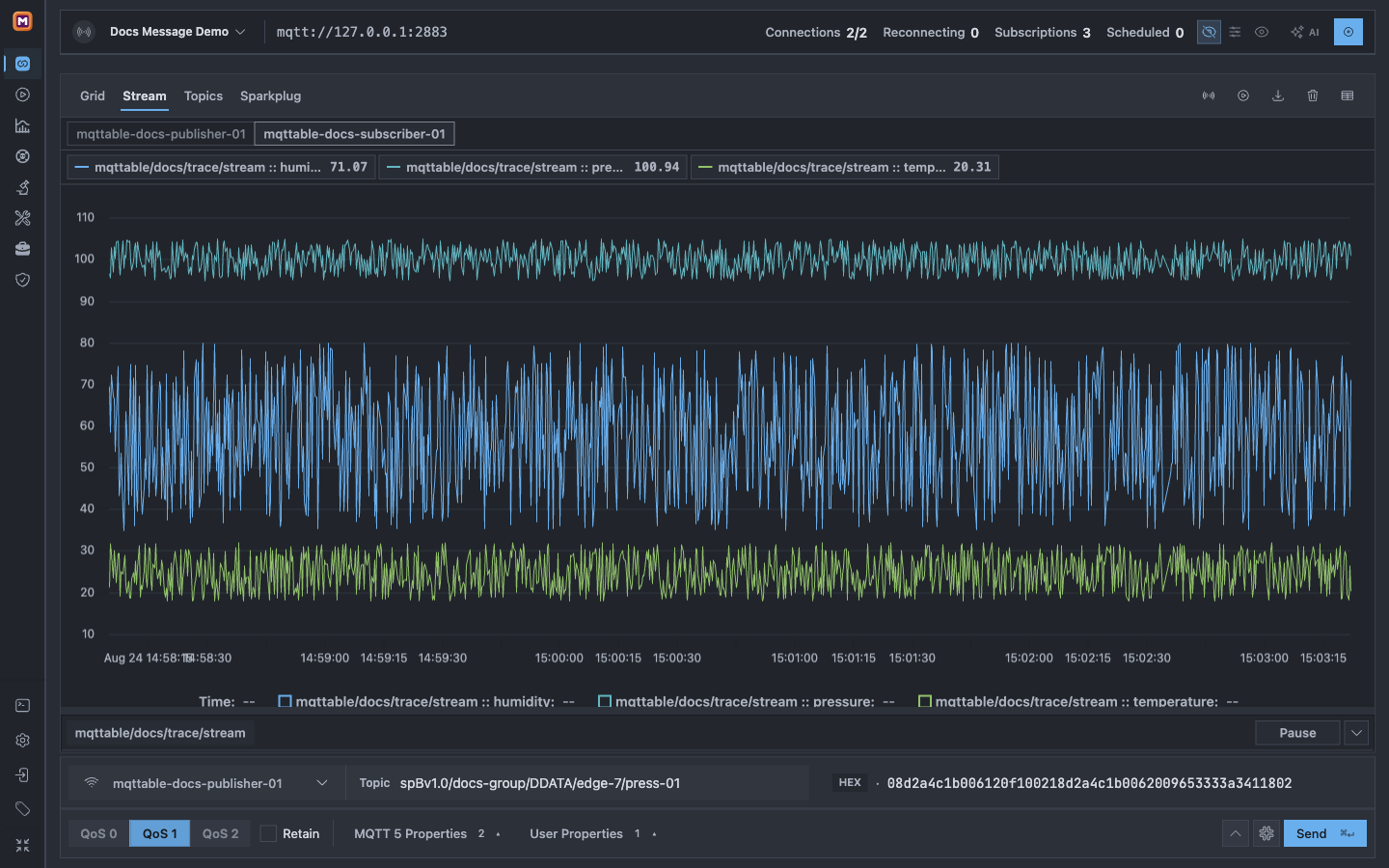Click humidity series legend chip 71.07
1389x868 pixels.
(x=221, y=167)
